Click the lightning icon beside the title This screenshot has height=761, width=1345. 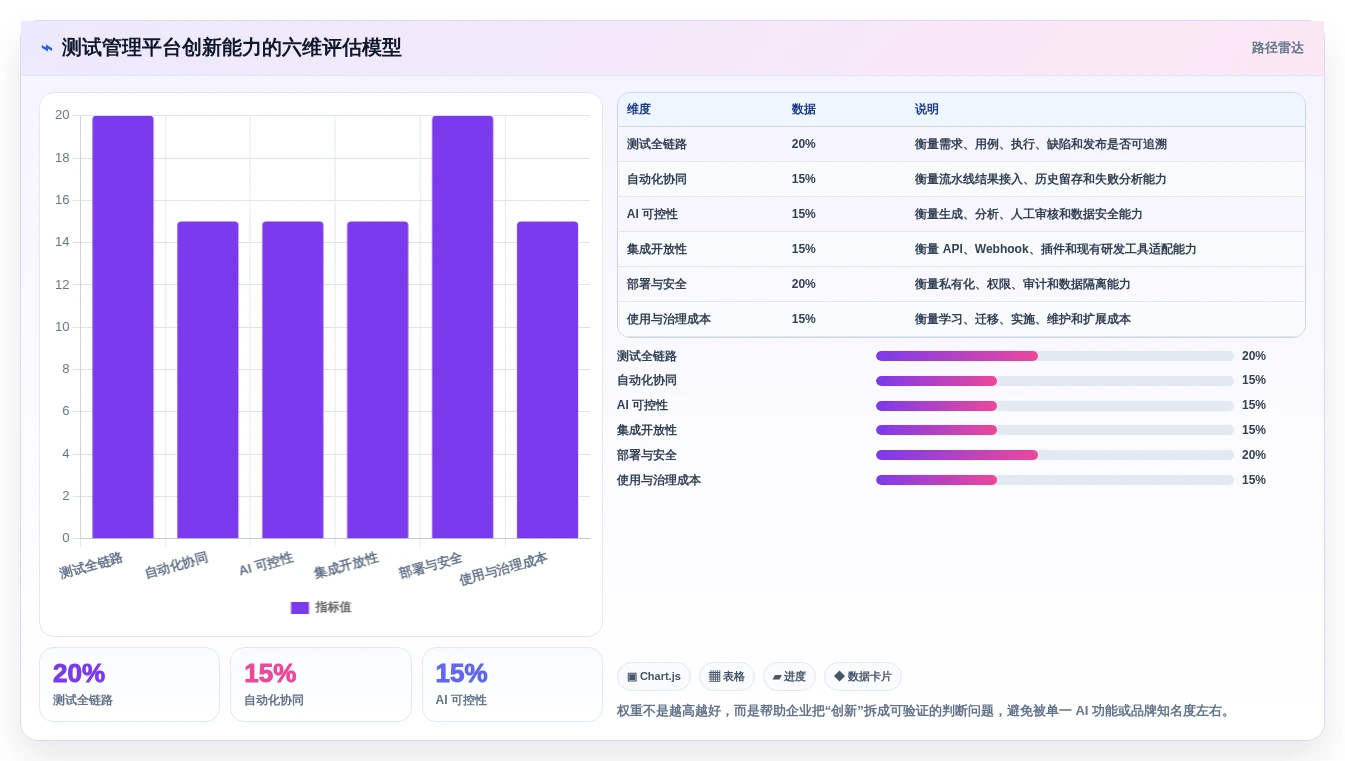47,48
